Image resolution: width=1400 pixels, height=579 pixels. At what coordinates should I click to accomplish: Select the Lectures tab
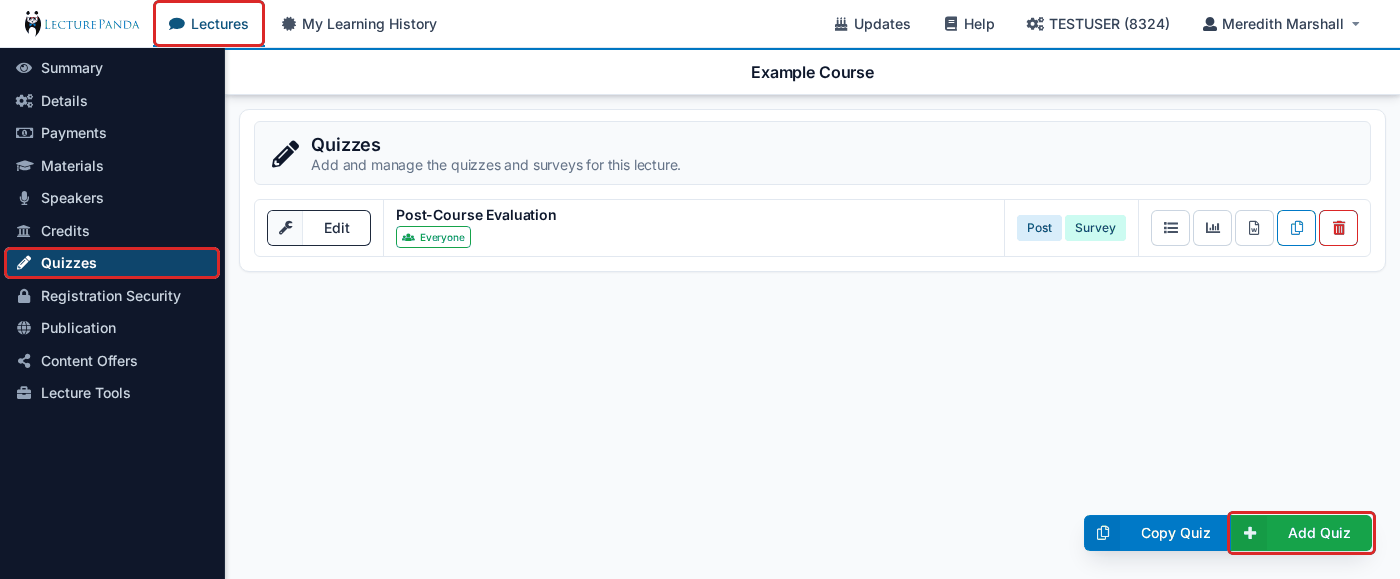pos(209,24)
